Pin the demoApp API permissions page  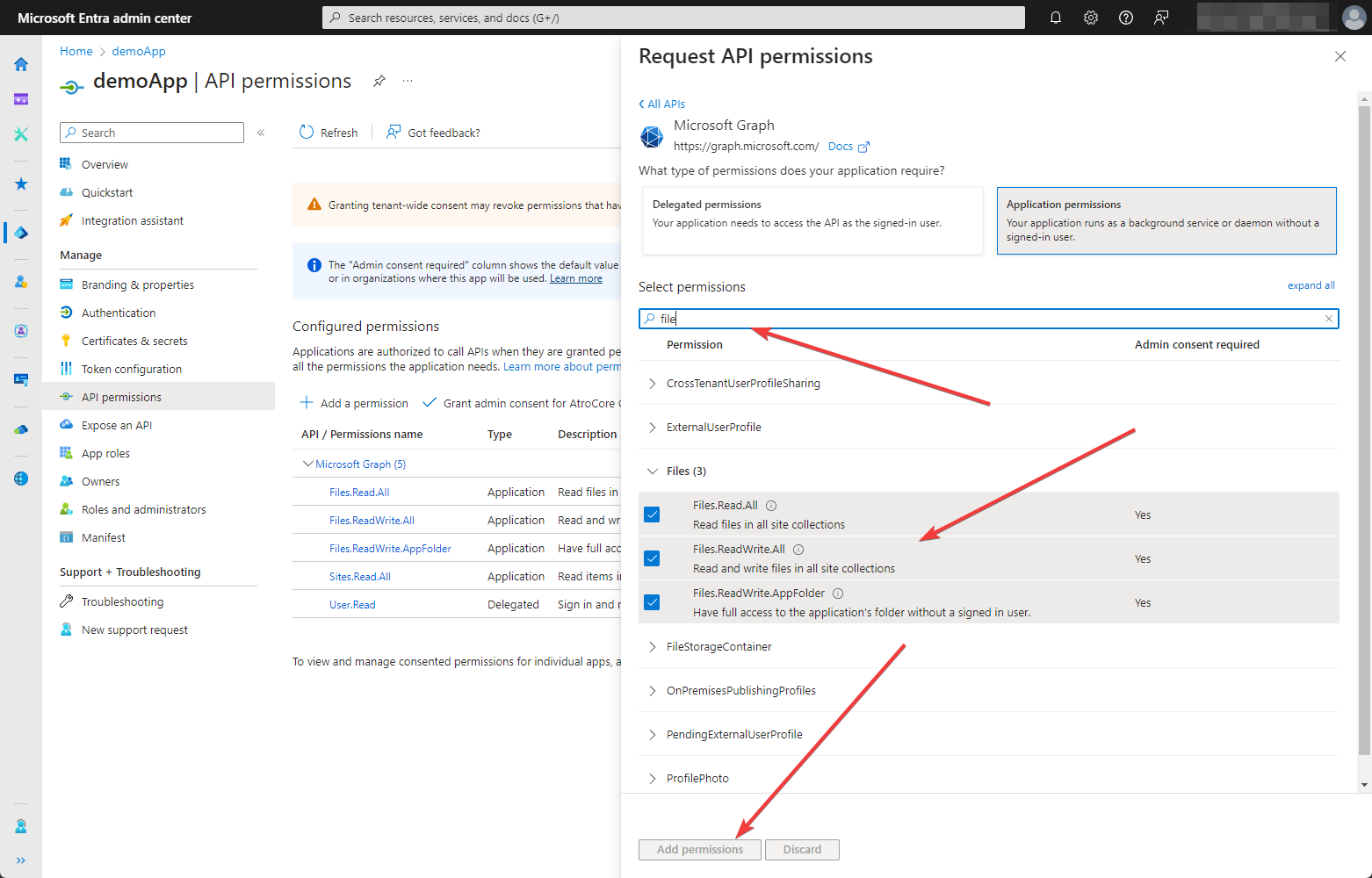coord(379,81)
